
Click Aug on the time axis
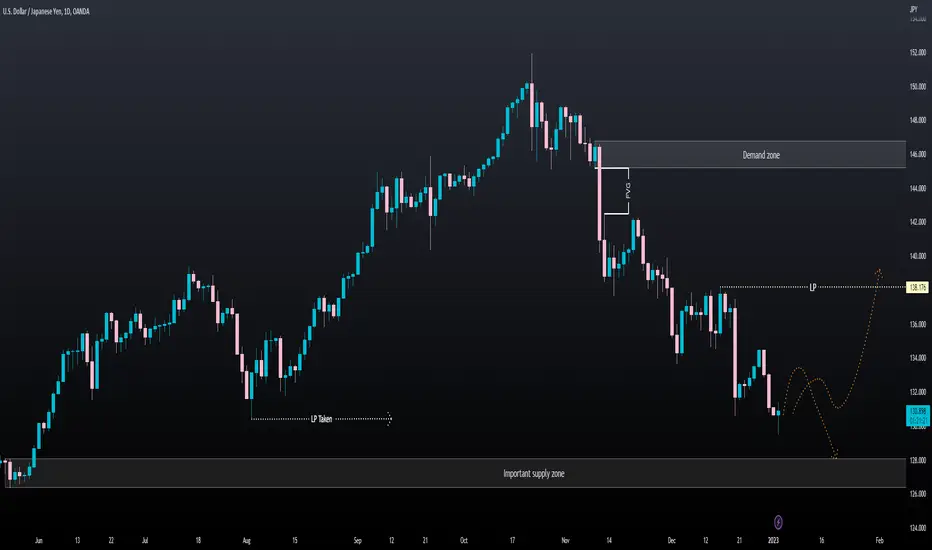(247, 540)
